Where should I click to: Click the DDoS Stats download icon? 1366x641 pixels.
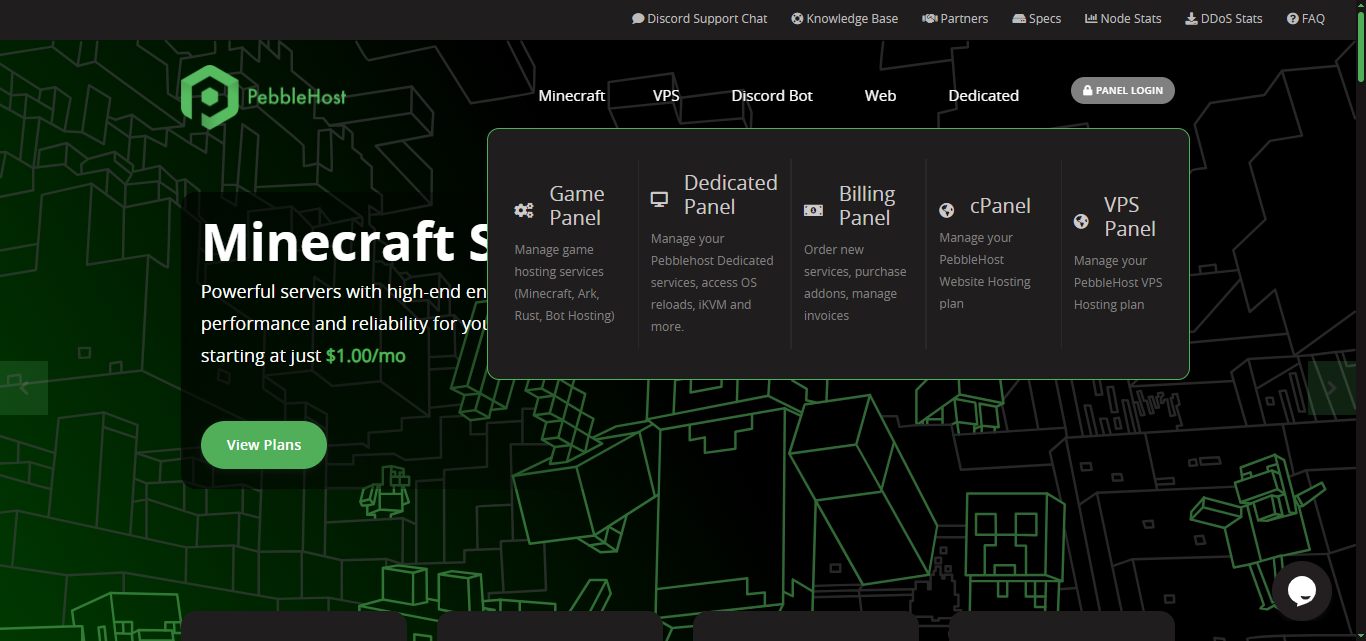click(1191, 18)
